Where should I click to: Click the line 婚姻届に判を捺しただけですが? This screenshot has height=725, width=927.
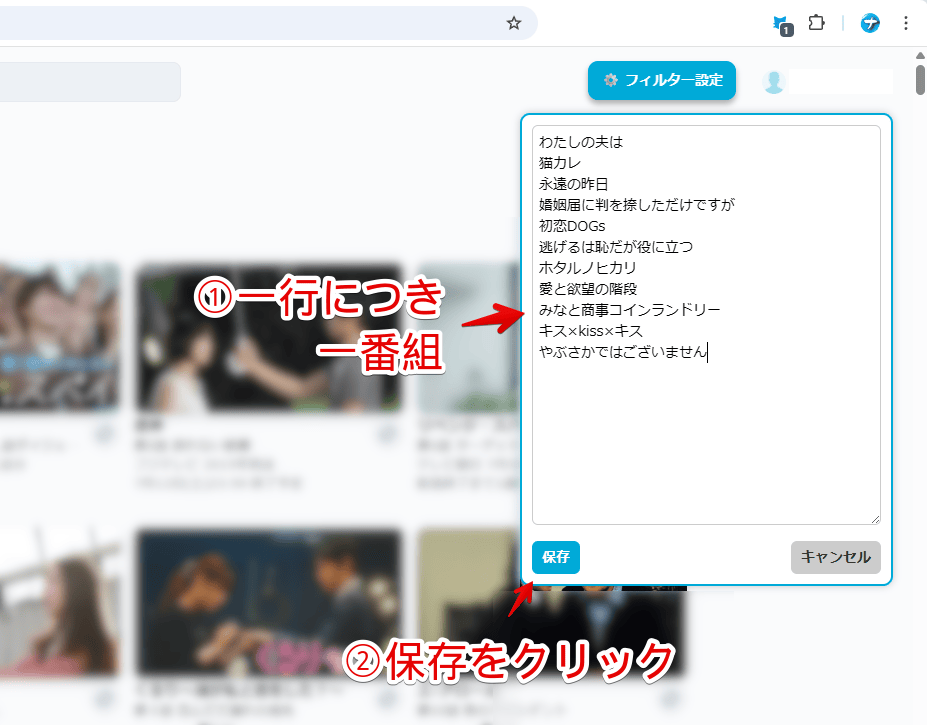(x=637, y=205)
